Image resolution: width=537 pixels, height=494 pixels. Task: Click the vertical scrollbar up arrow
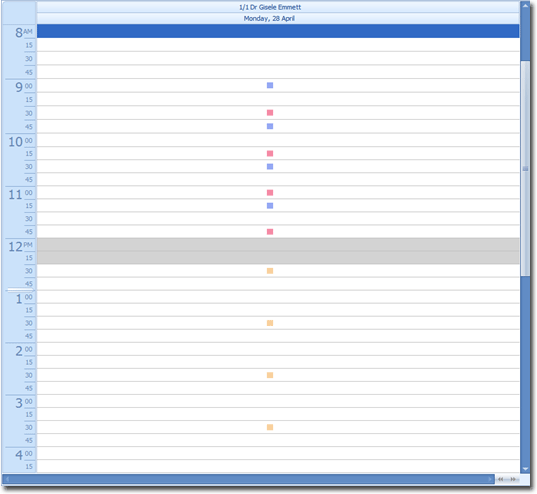(525, 6)
